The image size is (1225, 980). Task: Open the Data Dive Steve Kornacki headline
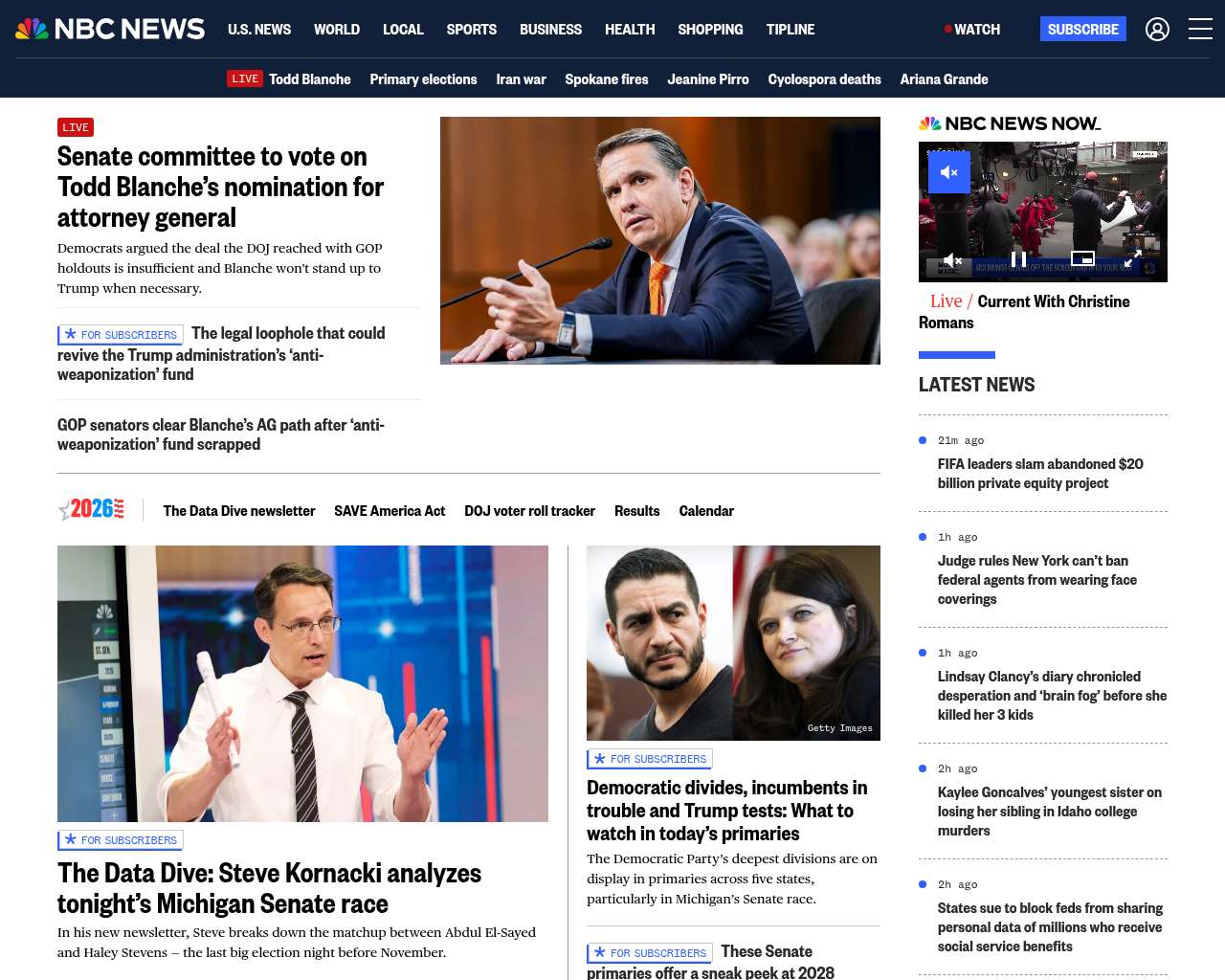point(270,888)
